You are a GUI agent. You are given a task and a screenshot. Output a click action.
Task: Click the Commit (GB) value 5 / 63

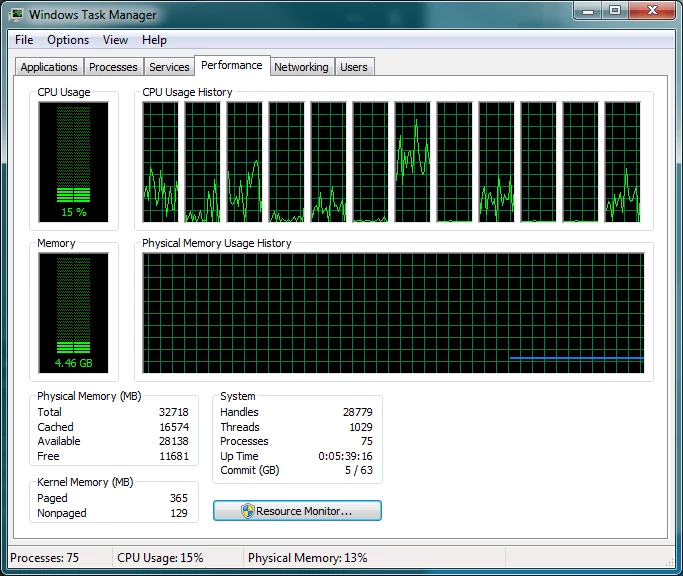tap(359, 471)
